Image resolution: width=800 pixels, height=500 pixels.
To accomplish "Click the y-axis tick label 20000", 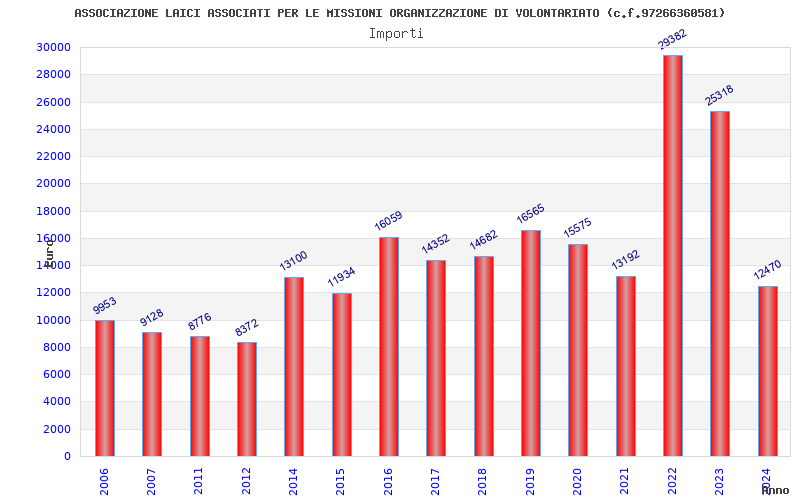I will click(54, 183).
